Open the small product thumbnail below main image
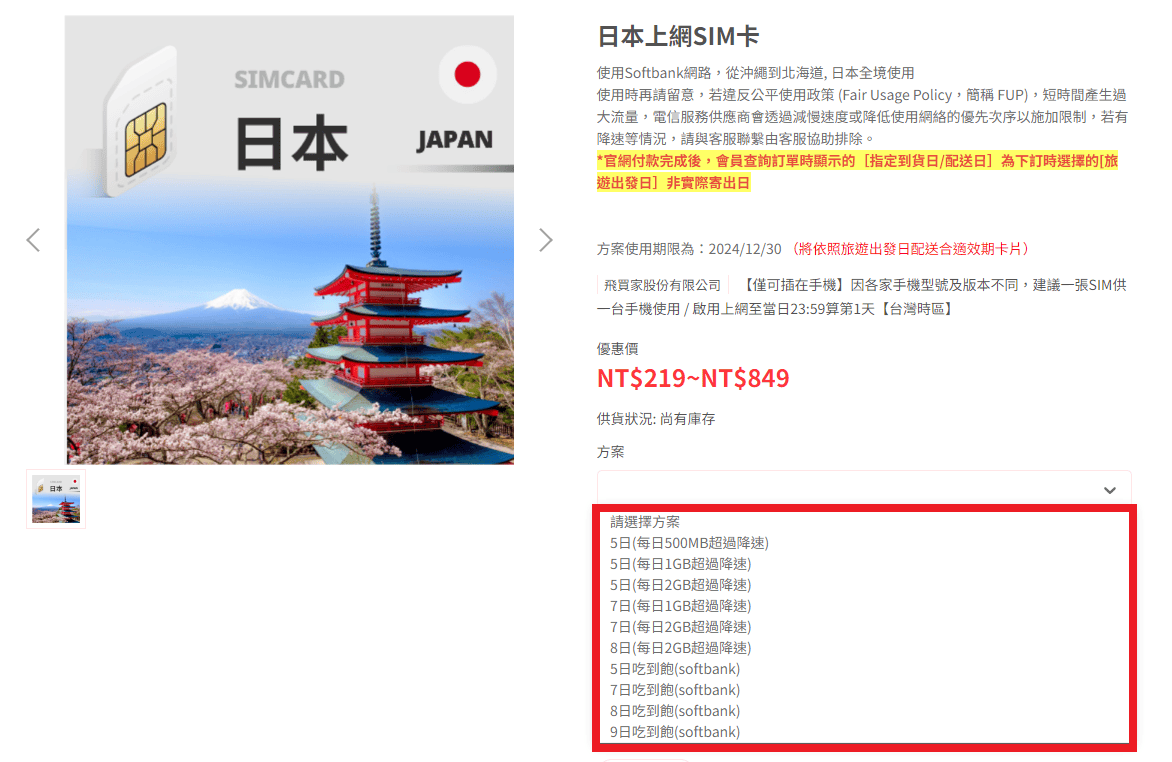Screen dimensions: 1172x762 point(55,499)
